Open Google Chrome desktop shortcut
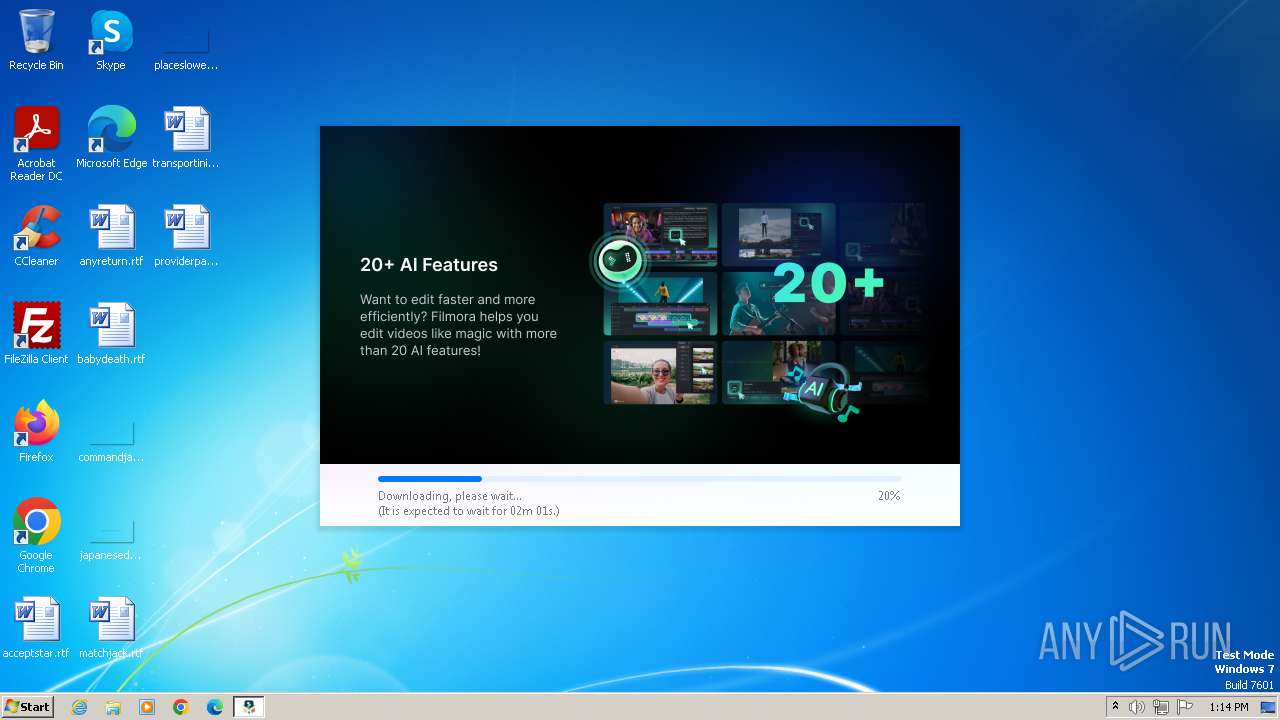 pyautogui.click(x=36, y=536)
